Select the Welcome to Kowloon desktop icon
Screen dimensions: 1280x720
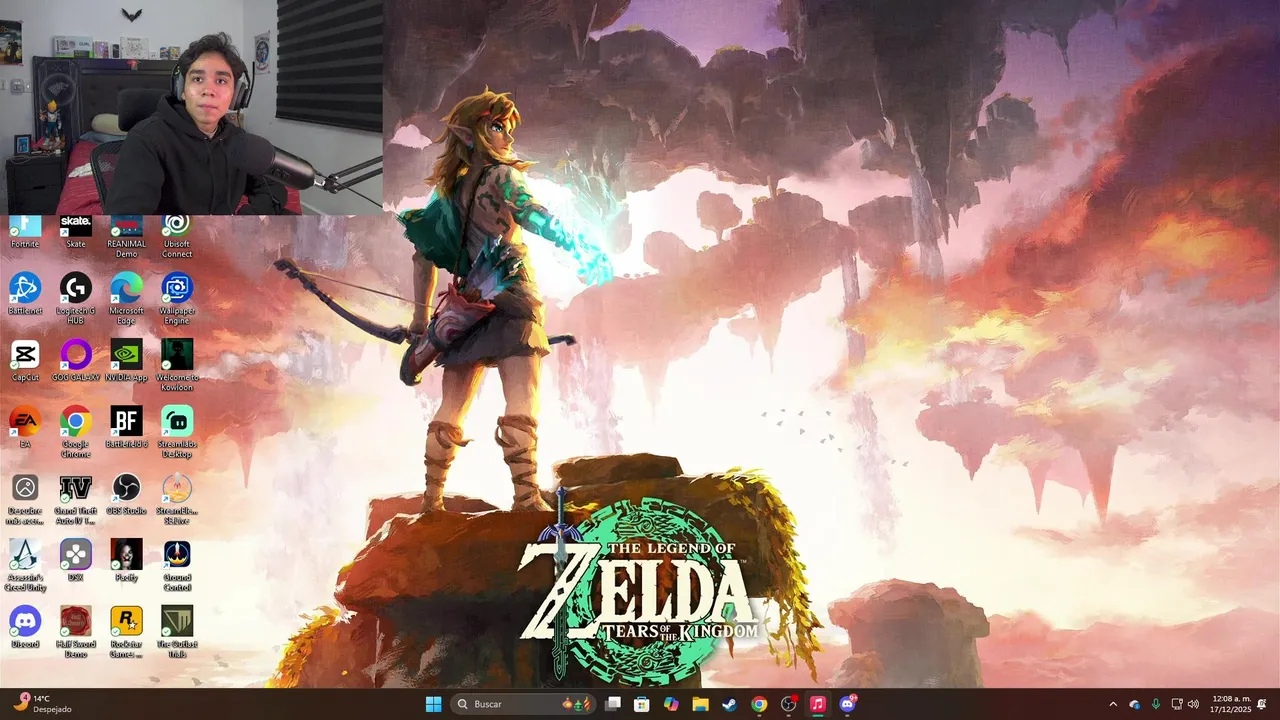click(x=177, y=365)
